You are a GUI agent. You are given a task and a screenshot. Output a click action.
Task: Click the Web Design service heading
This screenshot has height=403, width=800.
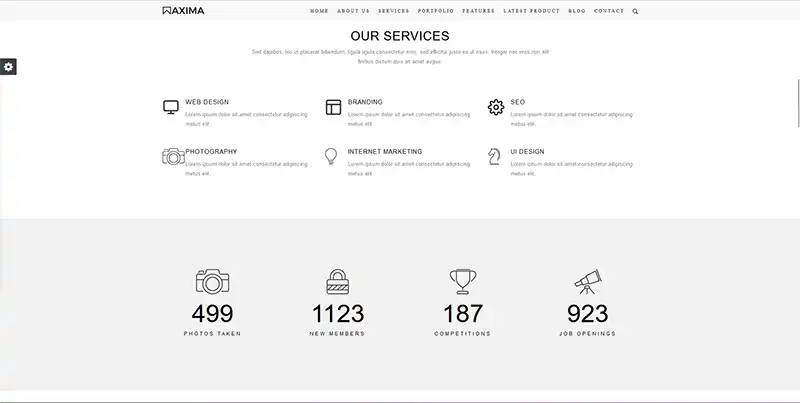tap(207, 102)
